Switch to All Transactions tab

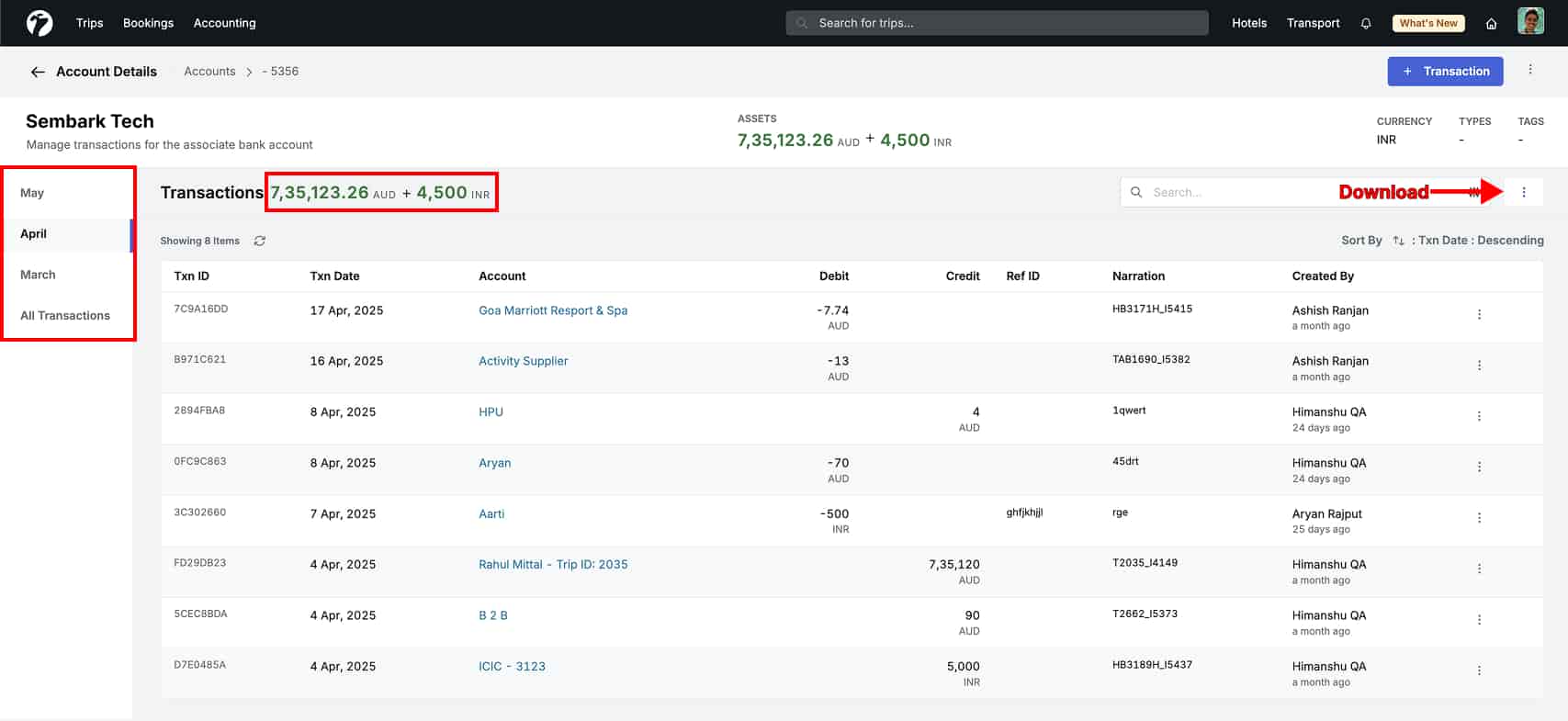click(65, 316)
